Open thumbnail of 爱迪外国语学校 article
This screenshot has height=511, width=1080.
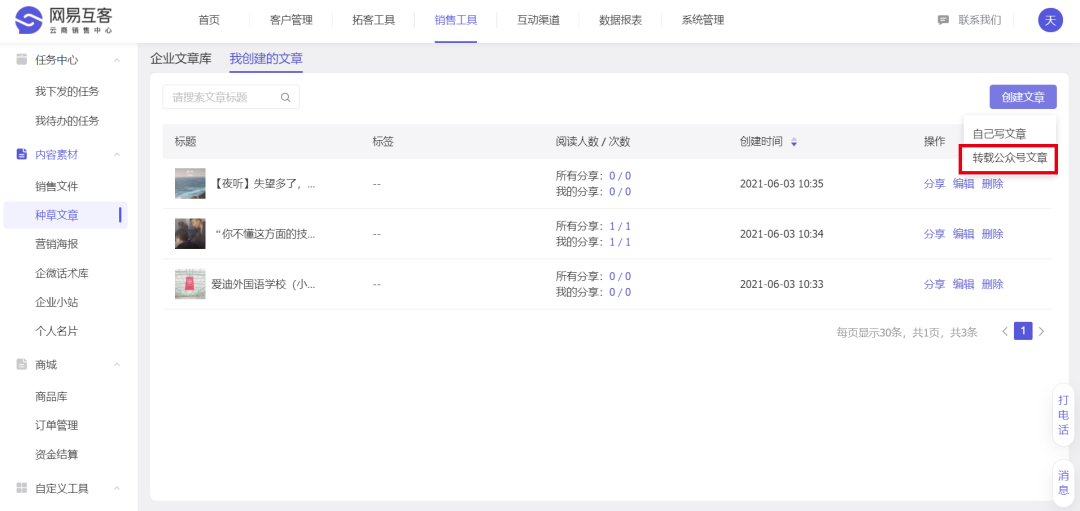(x=190, y=284)
